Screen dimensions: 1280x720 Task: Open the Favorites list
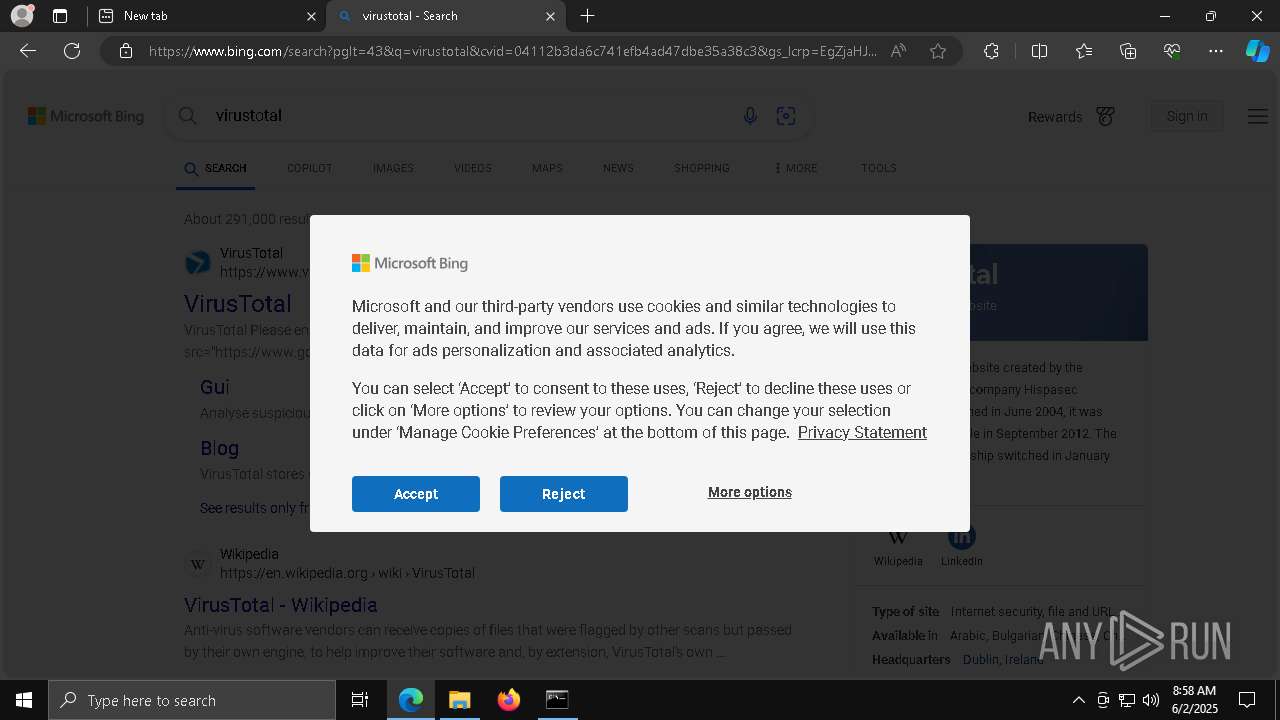(x=1084, y=51)
